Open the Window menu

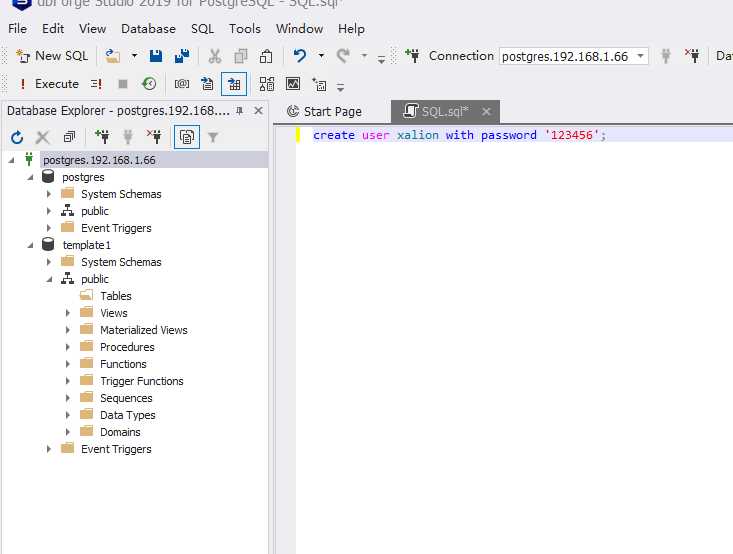tap(299, 29)
